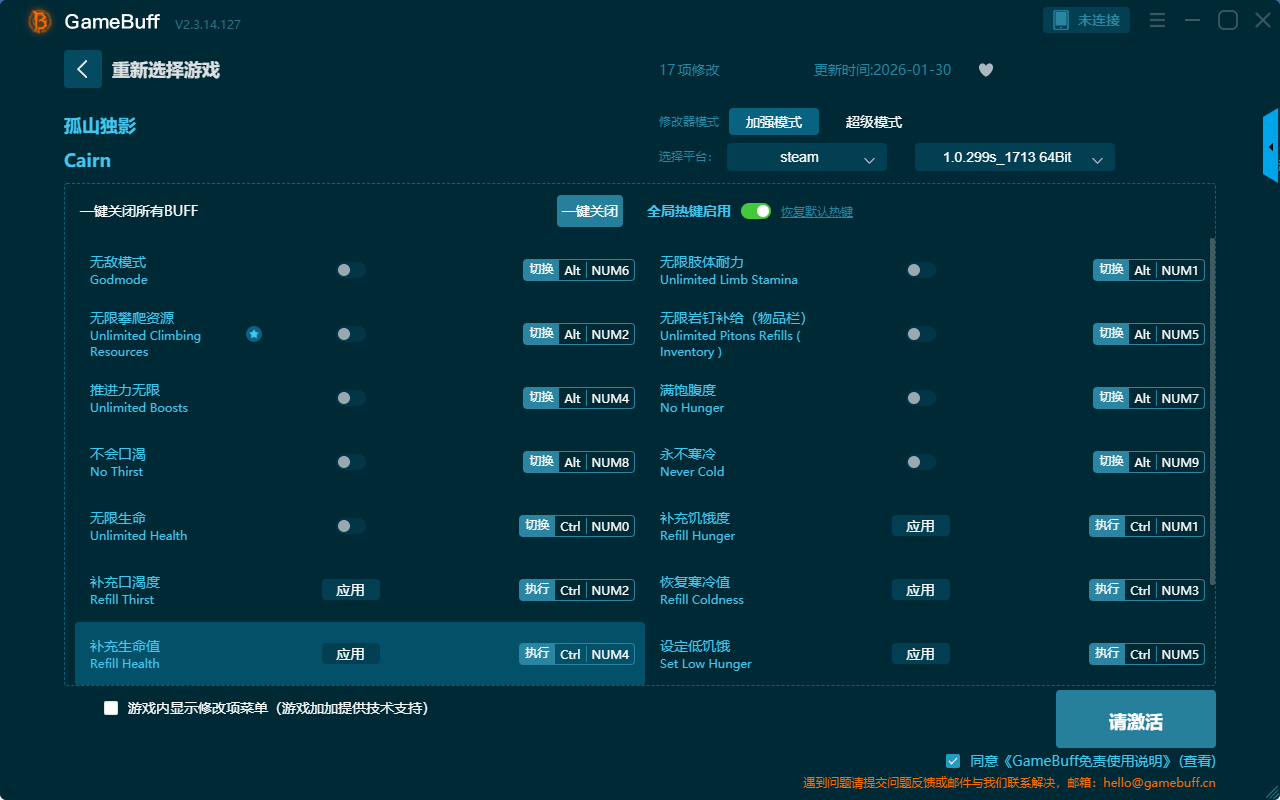Select the 超级模式 tab
The height and width of the screenshot is (800, 1280).
pyautogui.click(x=873, y=122)
